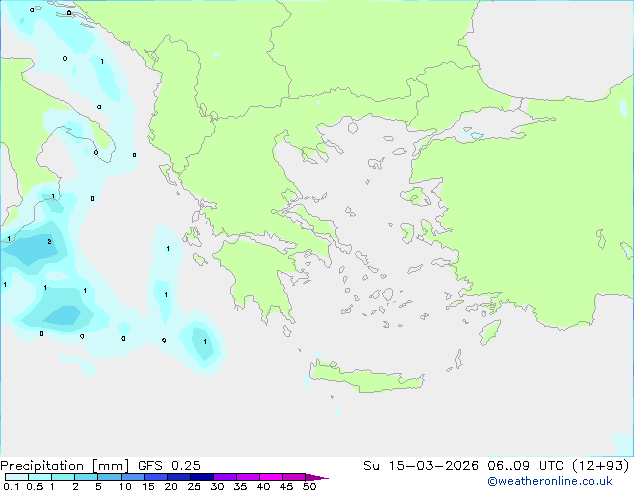Click the '25' legend scale number

point(194,486)
